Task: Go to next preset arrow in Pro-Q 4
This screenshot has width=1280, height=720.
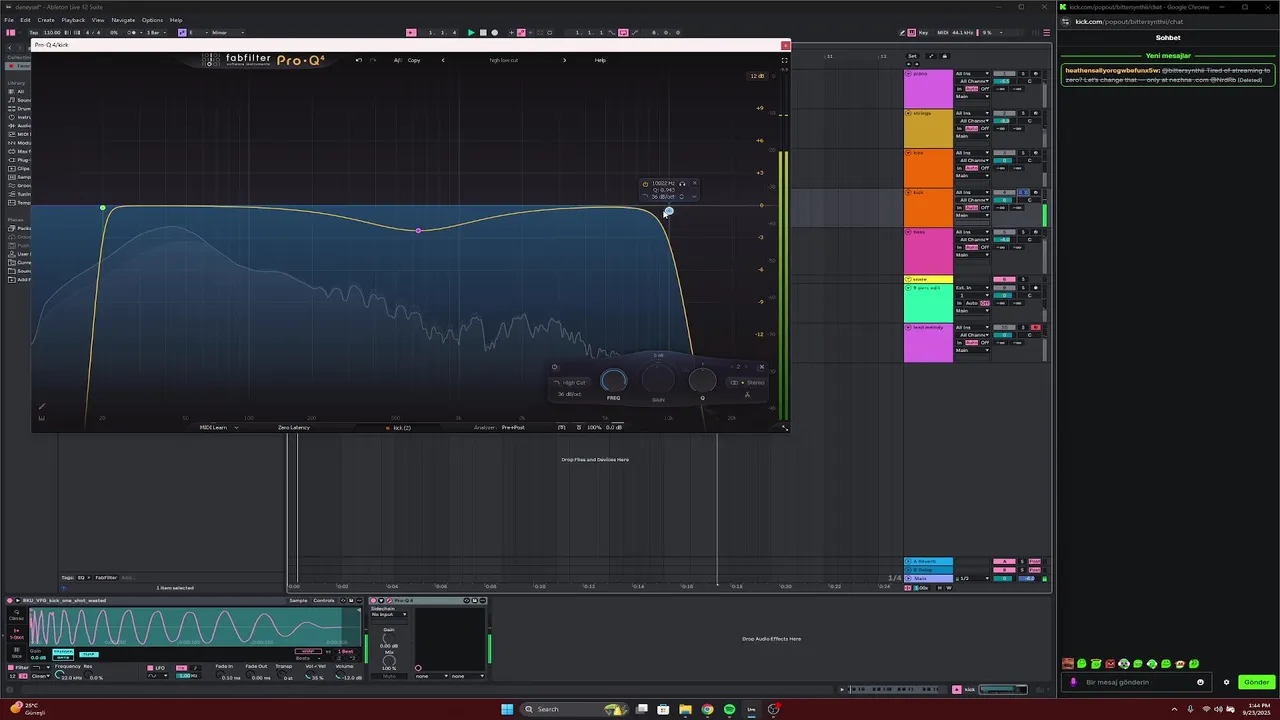Action: (x=564, y=60)
